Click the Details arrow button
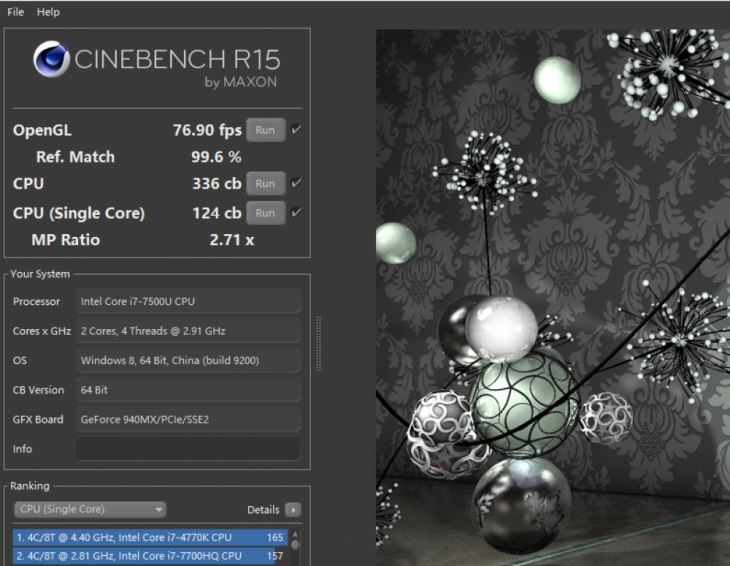The image size is (730, 566). point(293,510)
